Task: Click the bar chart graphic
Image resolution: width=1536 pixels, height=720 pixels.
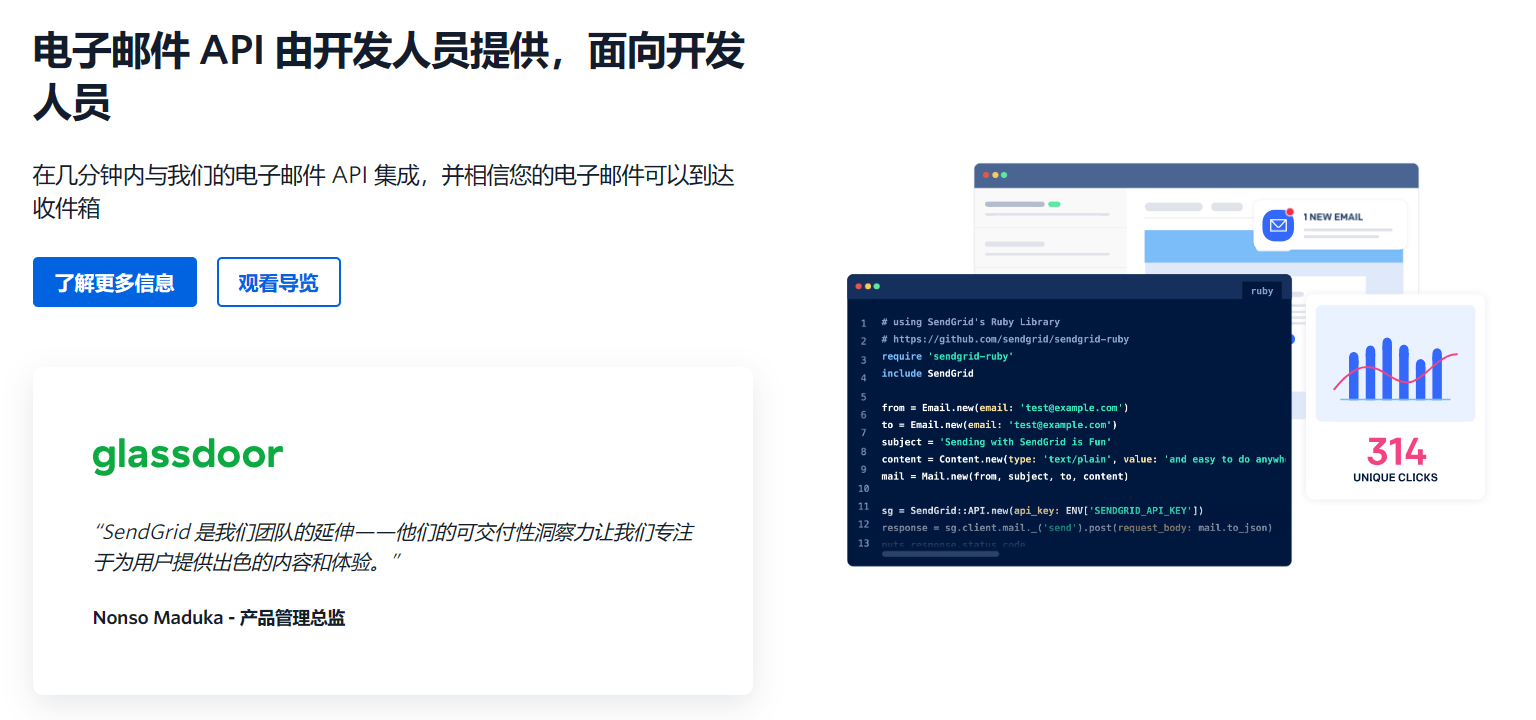Action: click(x=1395, y=364)
